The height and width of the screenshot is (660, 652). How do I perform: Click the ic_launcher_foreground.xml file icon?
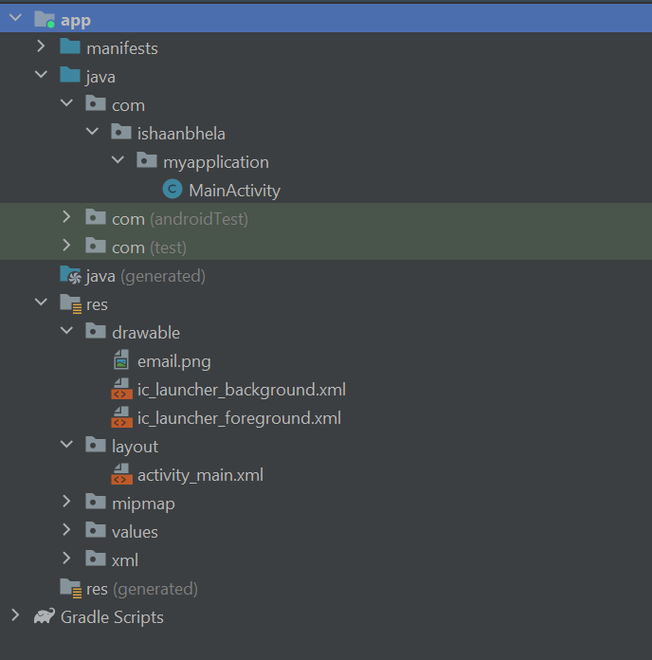pos(121,418)
